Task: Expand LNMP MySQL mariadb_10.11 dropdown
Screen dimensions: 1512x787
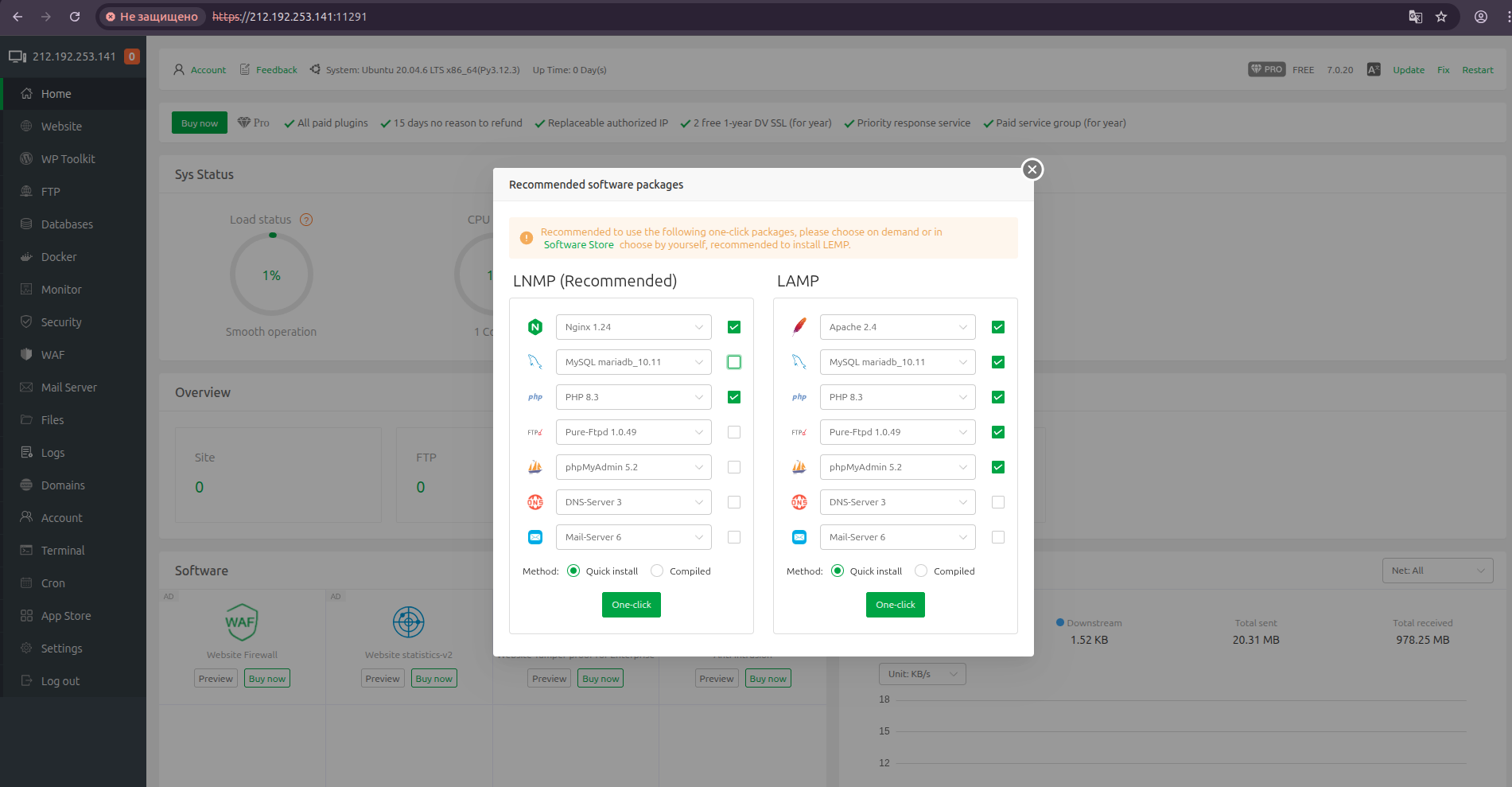Action: point(634,362)
